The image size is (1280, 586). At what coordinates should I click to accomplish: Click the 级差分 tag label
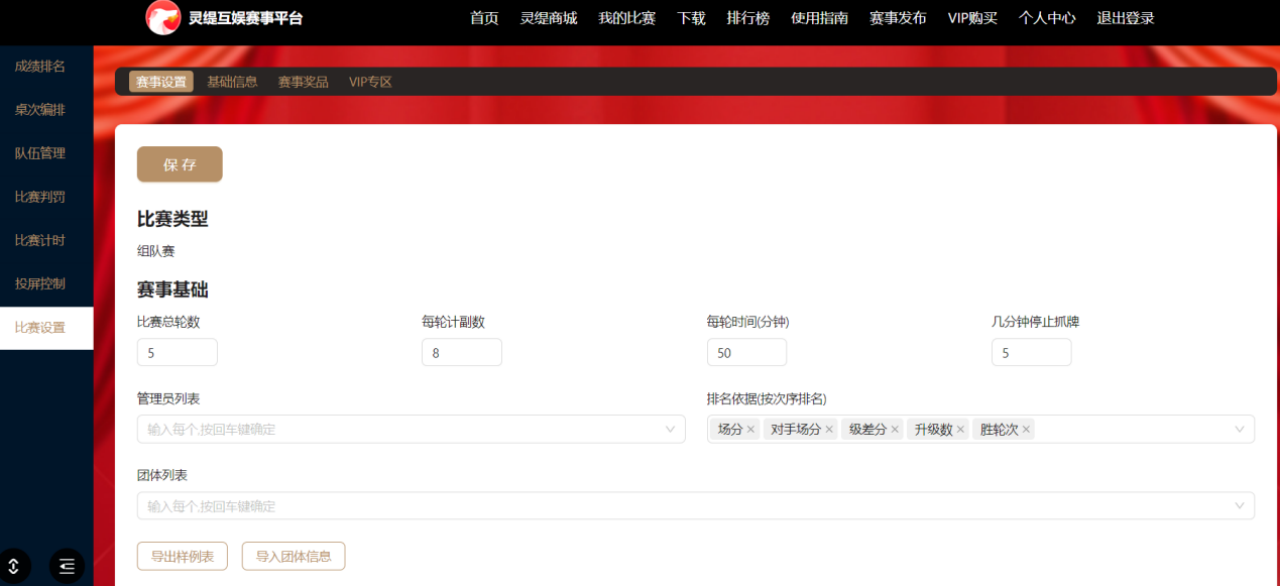click(x=868, y=430)
